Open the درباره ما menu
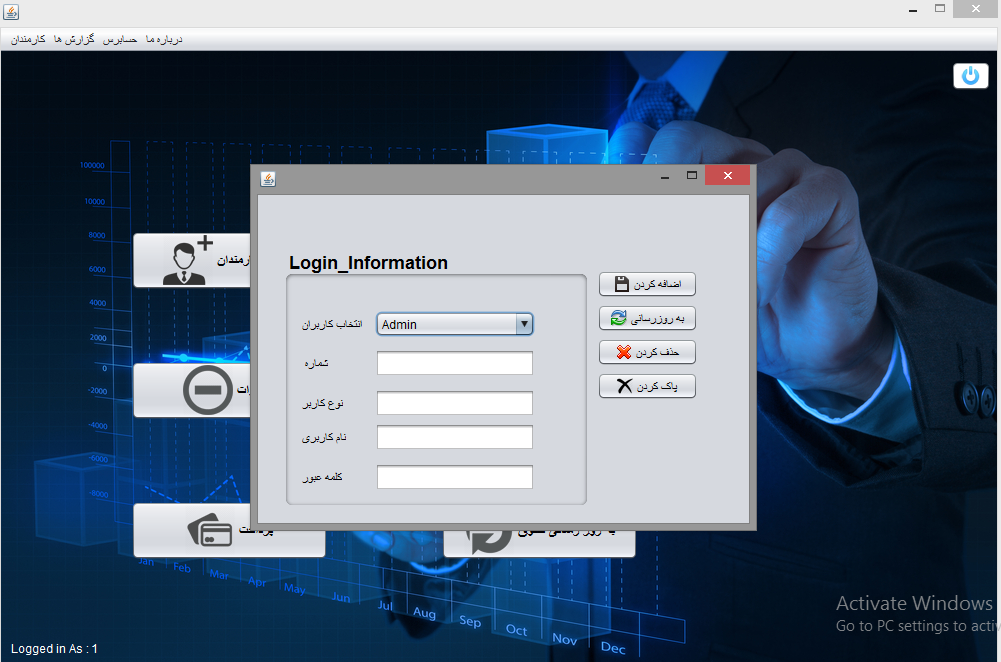Screen dimensions: 1001x662 click(164, 39)
